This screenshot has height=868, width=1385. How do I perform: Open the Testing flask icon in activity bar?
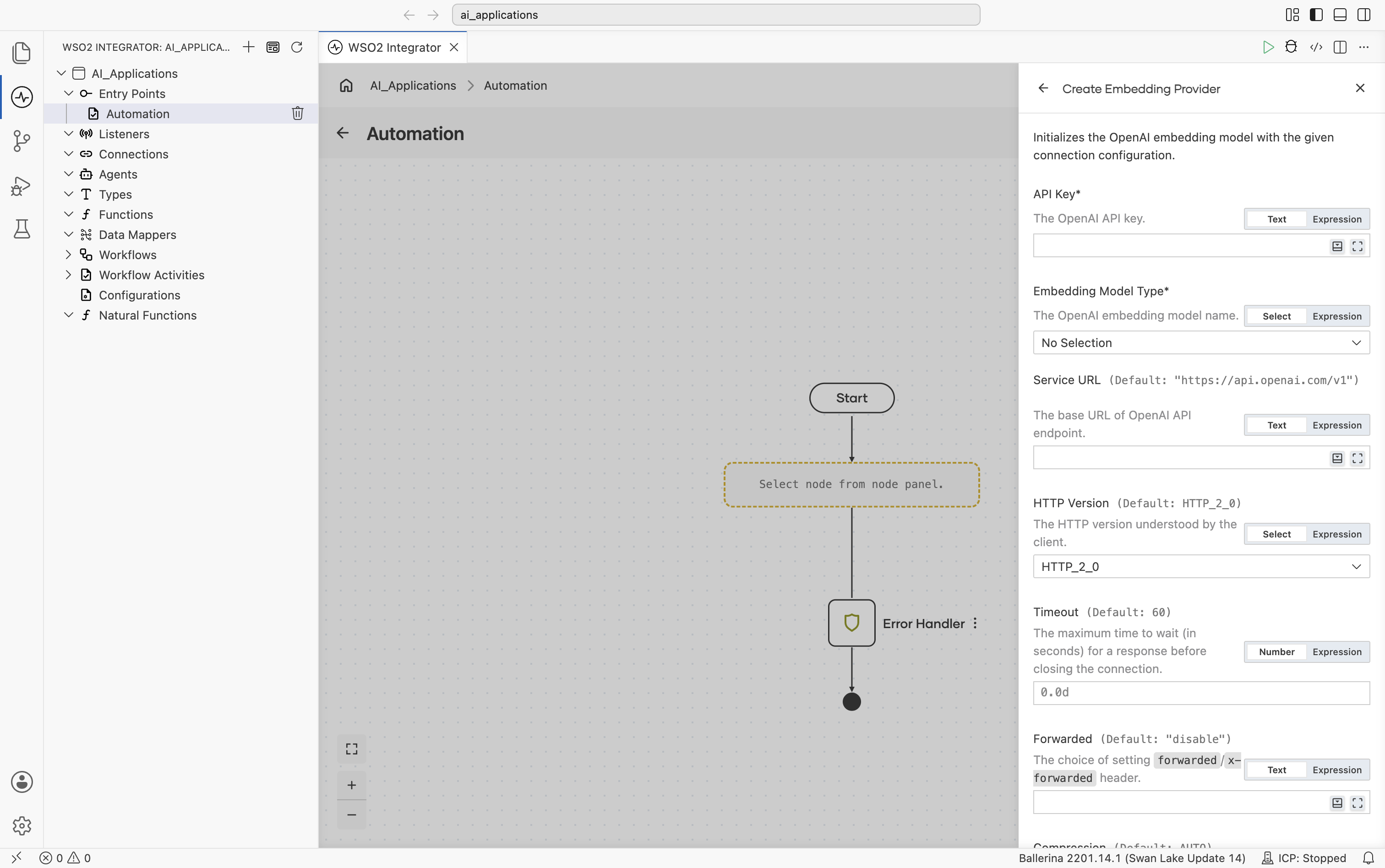[22, 229]
